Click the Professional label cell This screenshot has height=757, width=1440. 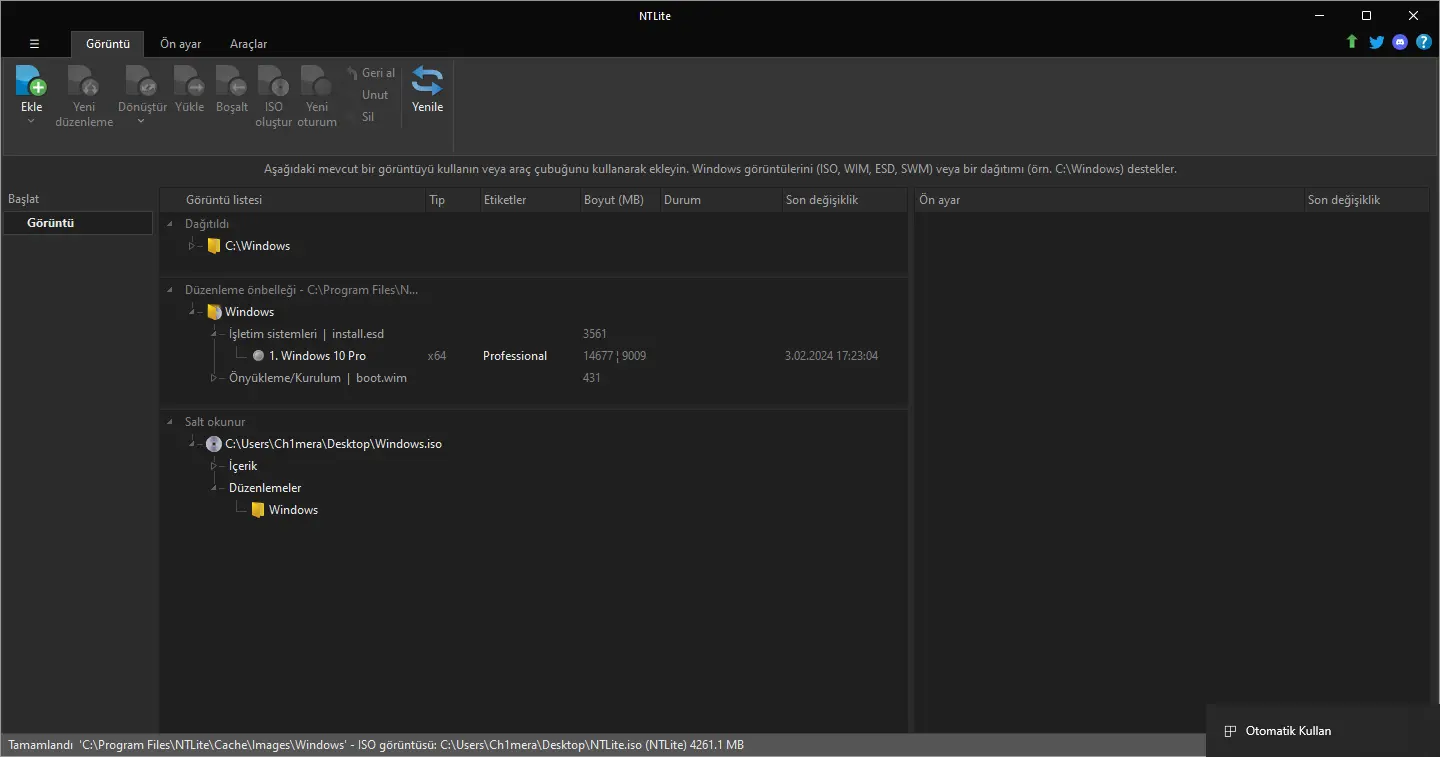tap(515, 356)
